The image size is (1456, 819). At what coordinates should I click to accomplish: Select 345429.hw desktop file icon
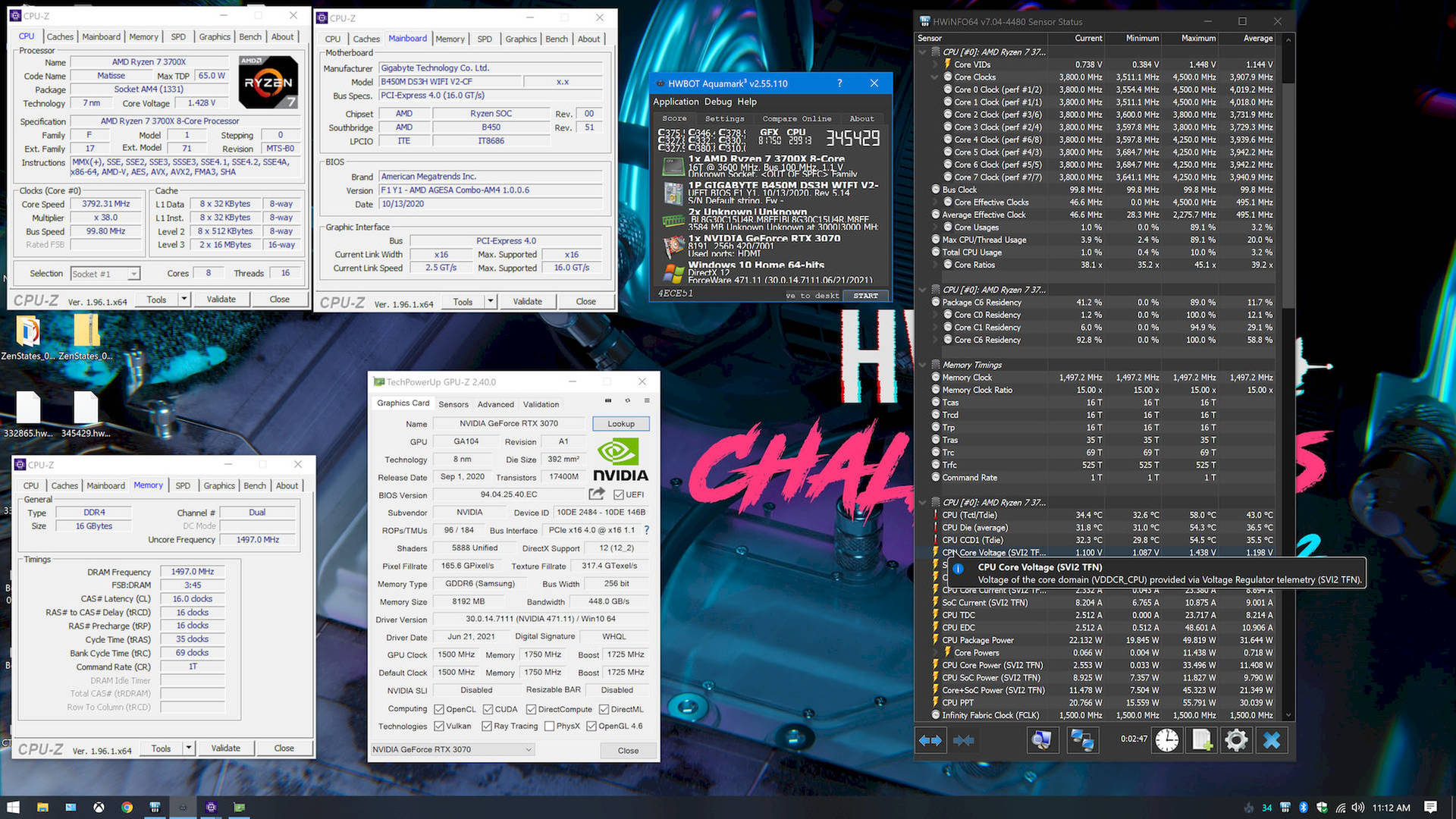(x=86, y=415)
